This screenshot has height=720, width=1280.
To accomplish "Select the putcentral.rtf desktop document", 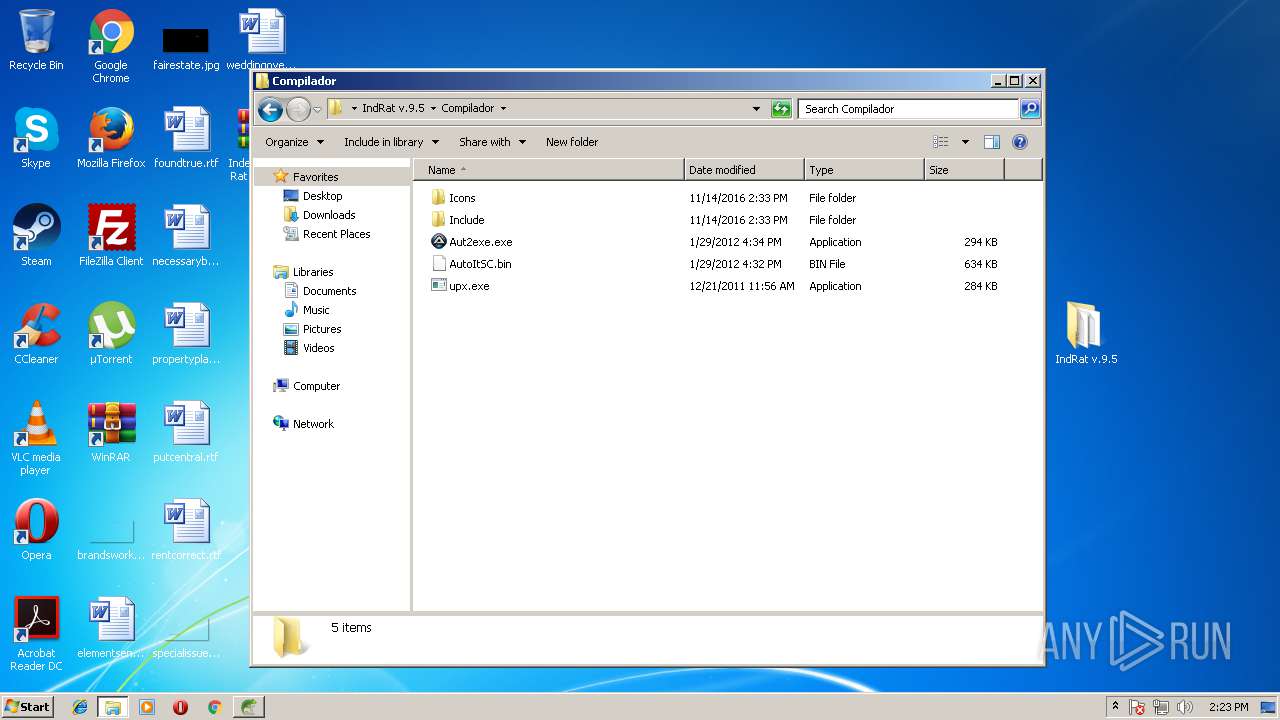I will pyautogui.click(x=186, y=432).
